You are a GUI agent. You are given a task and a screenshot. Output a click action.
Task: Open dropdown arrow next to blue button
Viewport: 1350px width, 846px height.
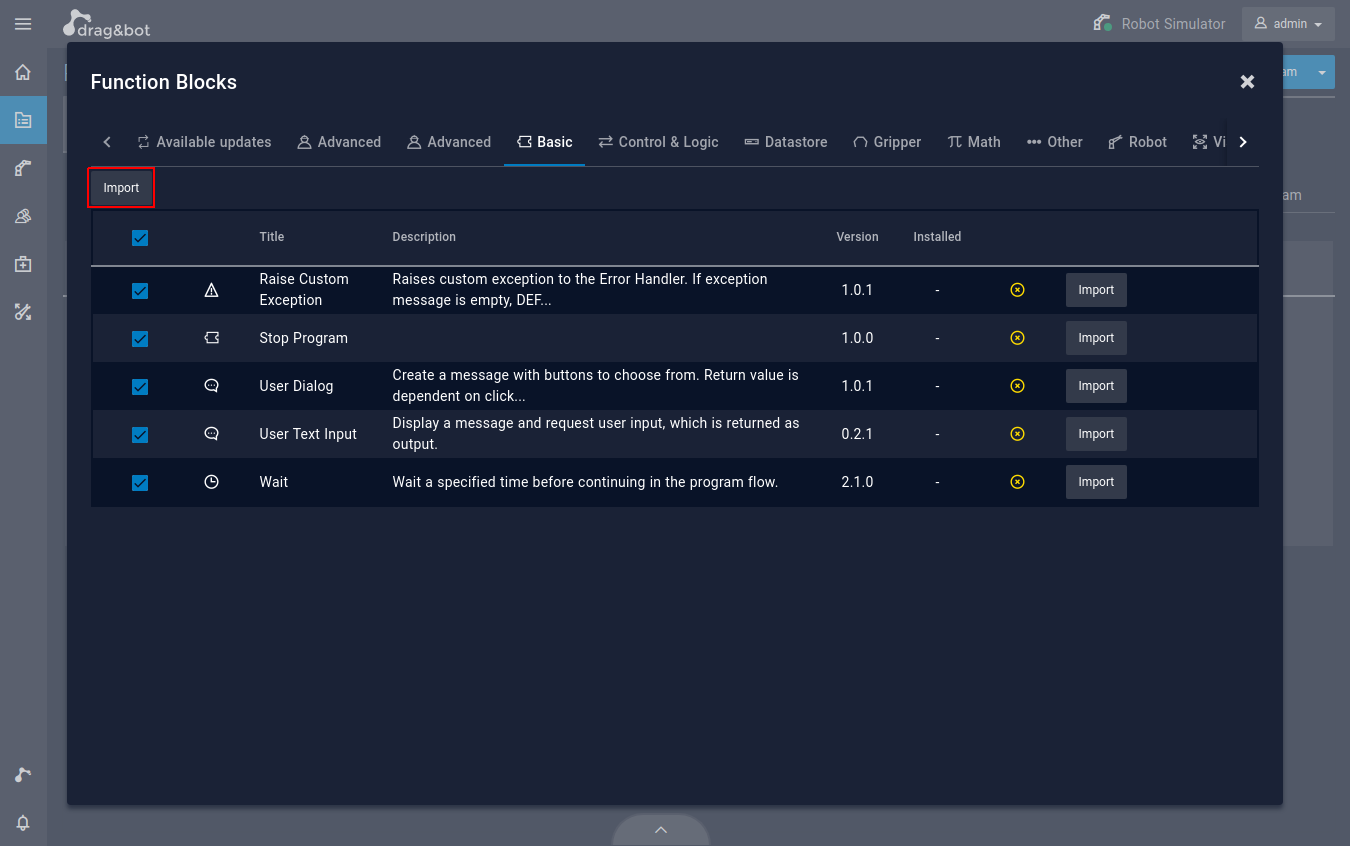(x=1322, y=72)
